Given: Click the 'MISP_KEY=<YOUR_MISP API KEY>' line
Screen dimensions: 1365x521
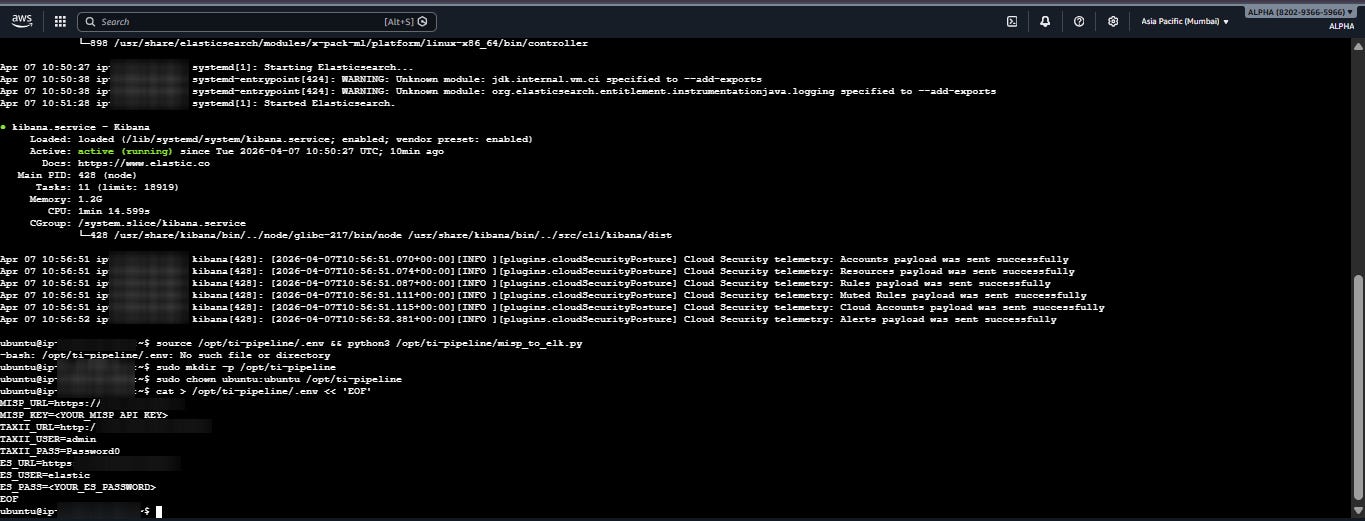Looking at the screenshot, I should pyautogui.click(x=84, y=415).
